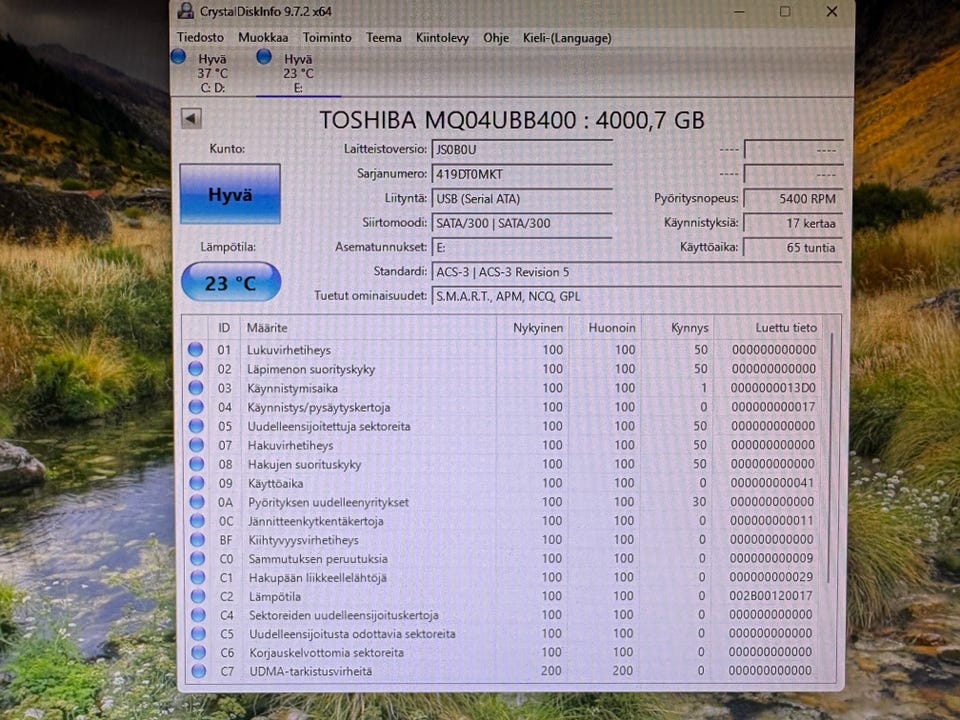Click the Hyvä health status button
The width and height of the screenshot is (960, 720).
click(230, 194)
